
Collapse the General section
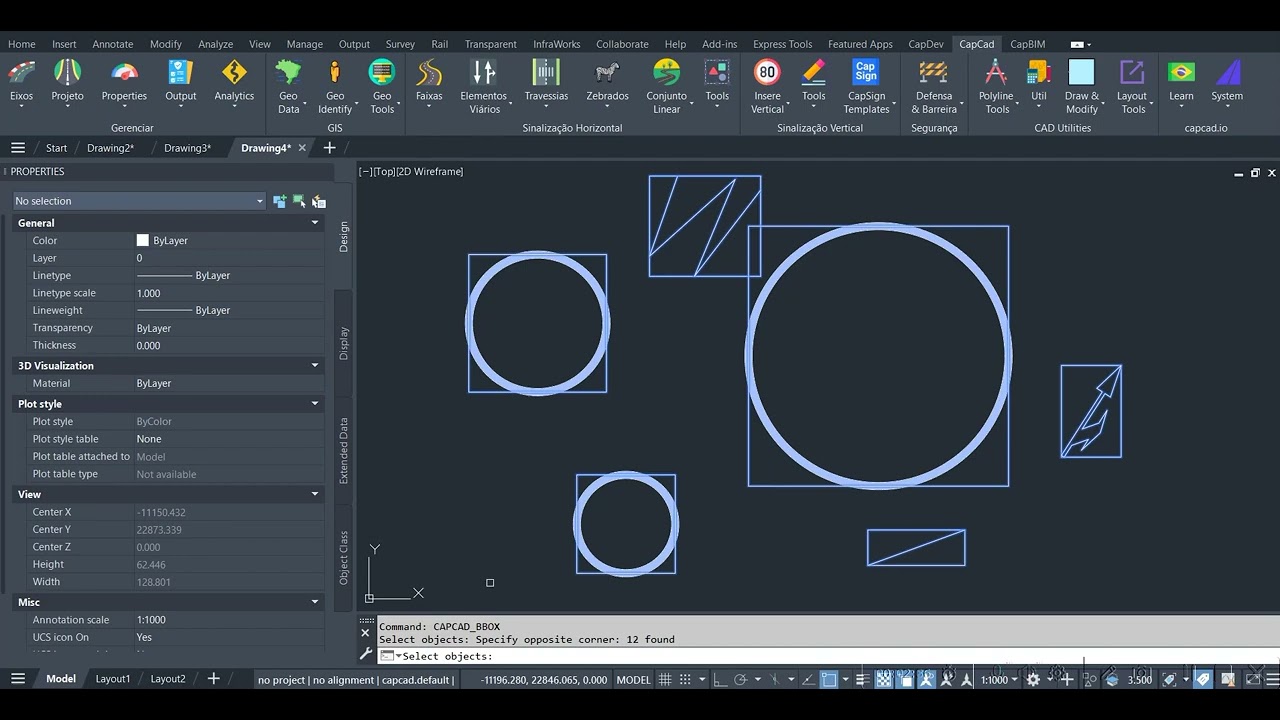[x=315, y=223]
